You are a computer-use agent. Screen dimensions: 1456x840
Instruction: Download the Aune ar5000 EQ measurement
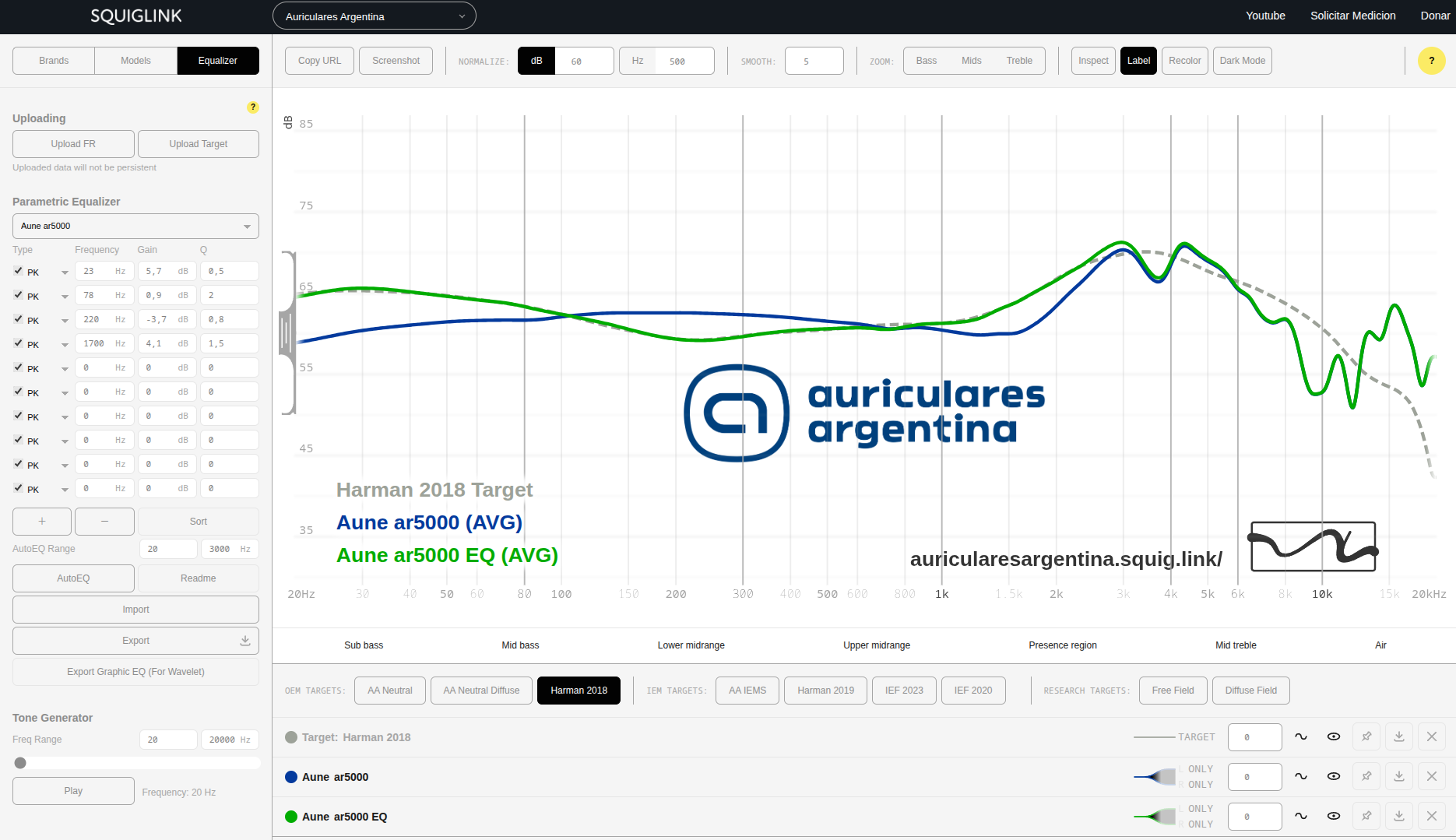(1399, 816)
